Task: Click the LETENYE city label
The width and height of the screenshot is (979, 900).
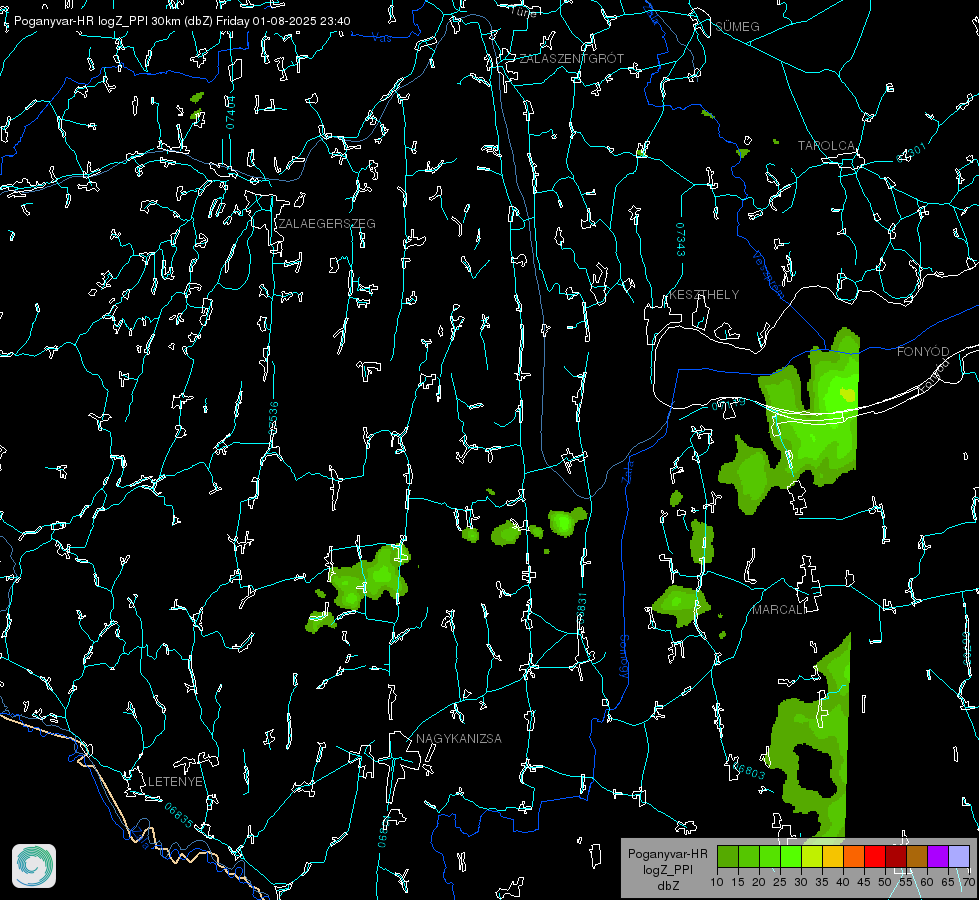Action: click(175, 781)
